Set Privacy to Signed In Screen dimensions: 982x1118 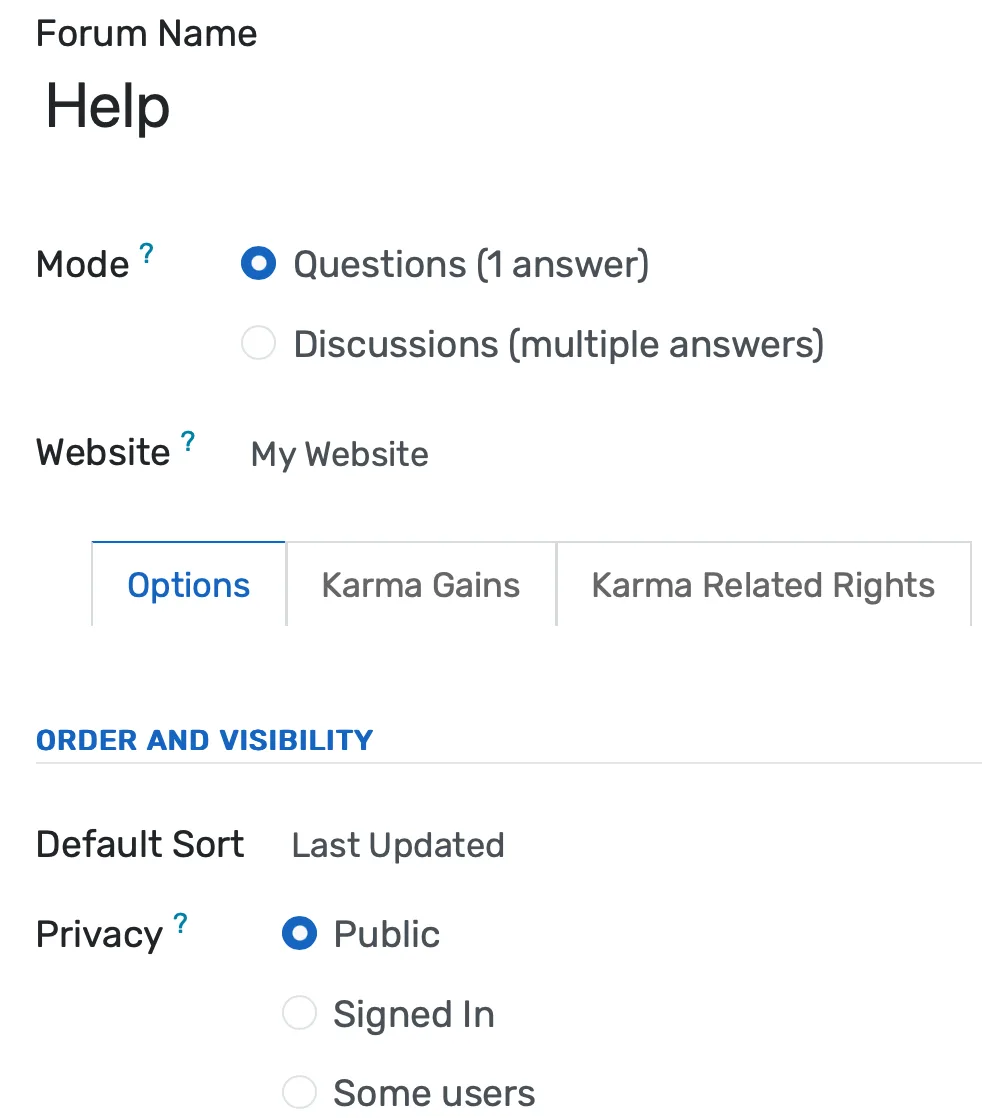pos(299,1013)
